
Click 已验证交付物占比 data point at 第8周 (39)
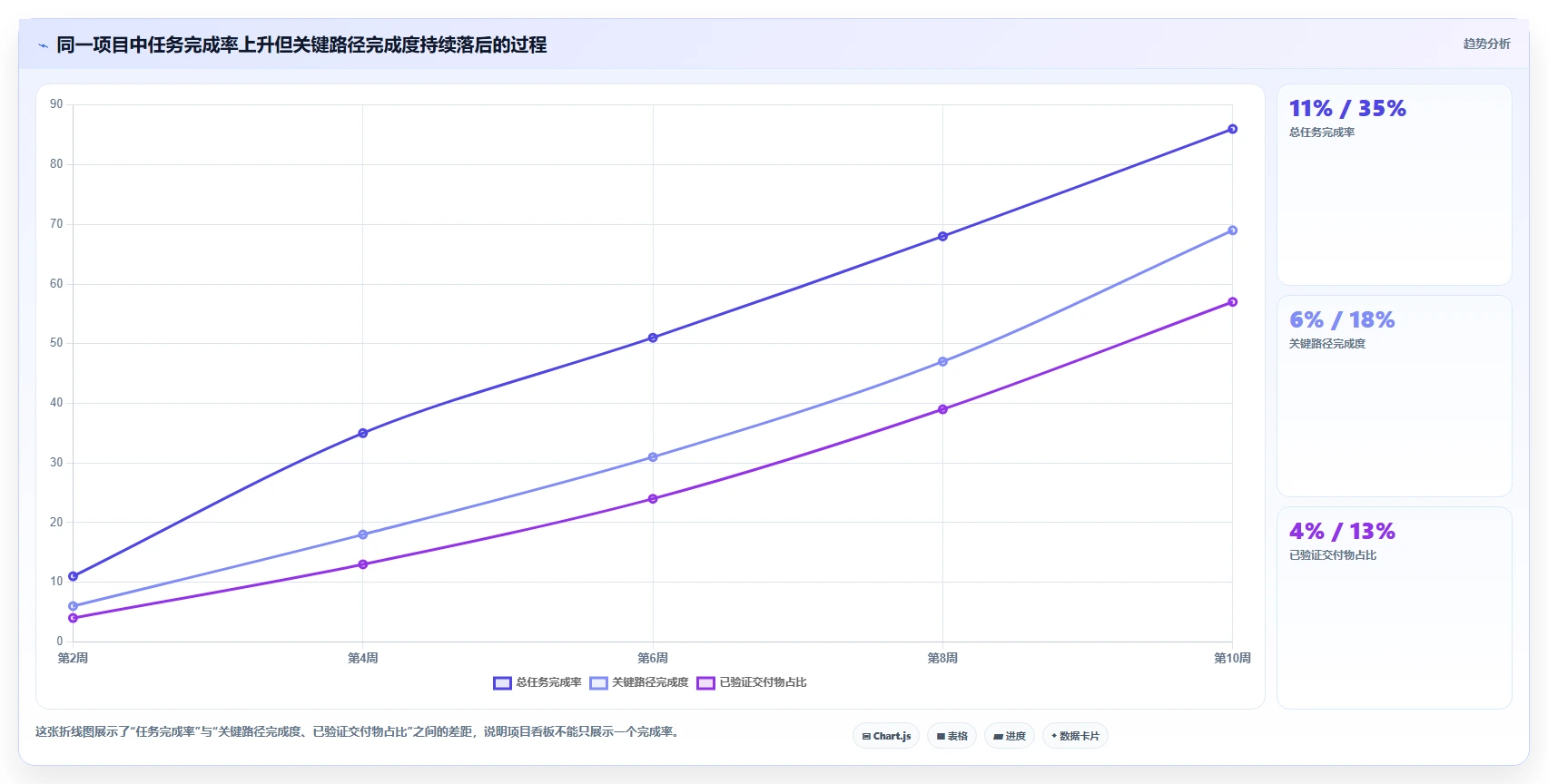[x=942, y=409]
